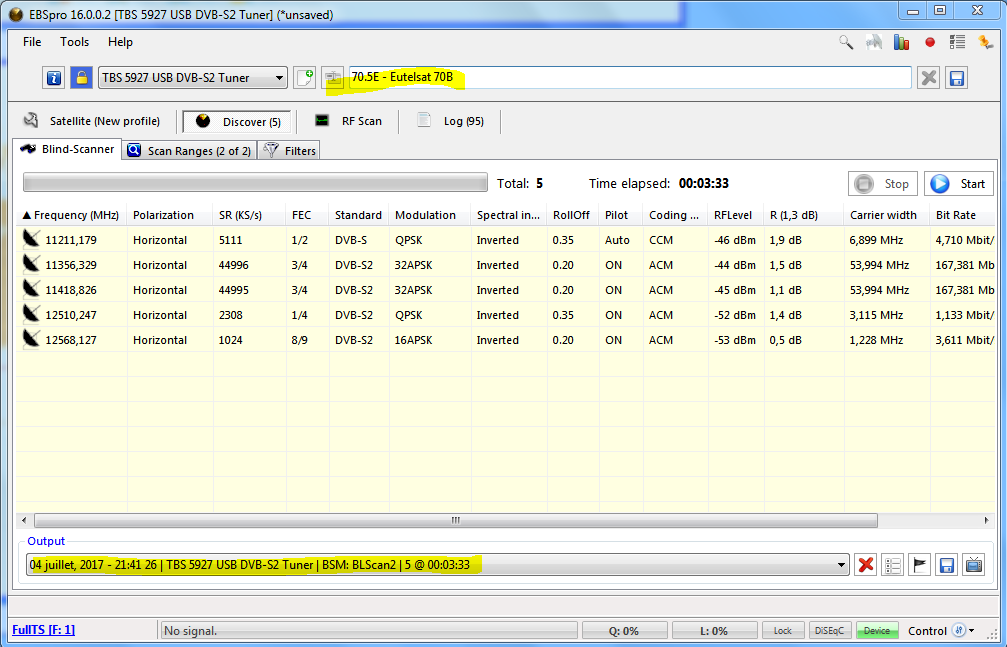Toggle the green Device status button
The width and height of the screenshot is (1007, 647).
[877, 631]
